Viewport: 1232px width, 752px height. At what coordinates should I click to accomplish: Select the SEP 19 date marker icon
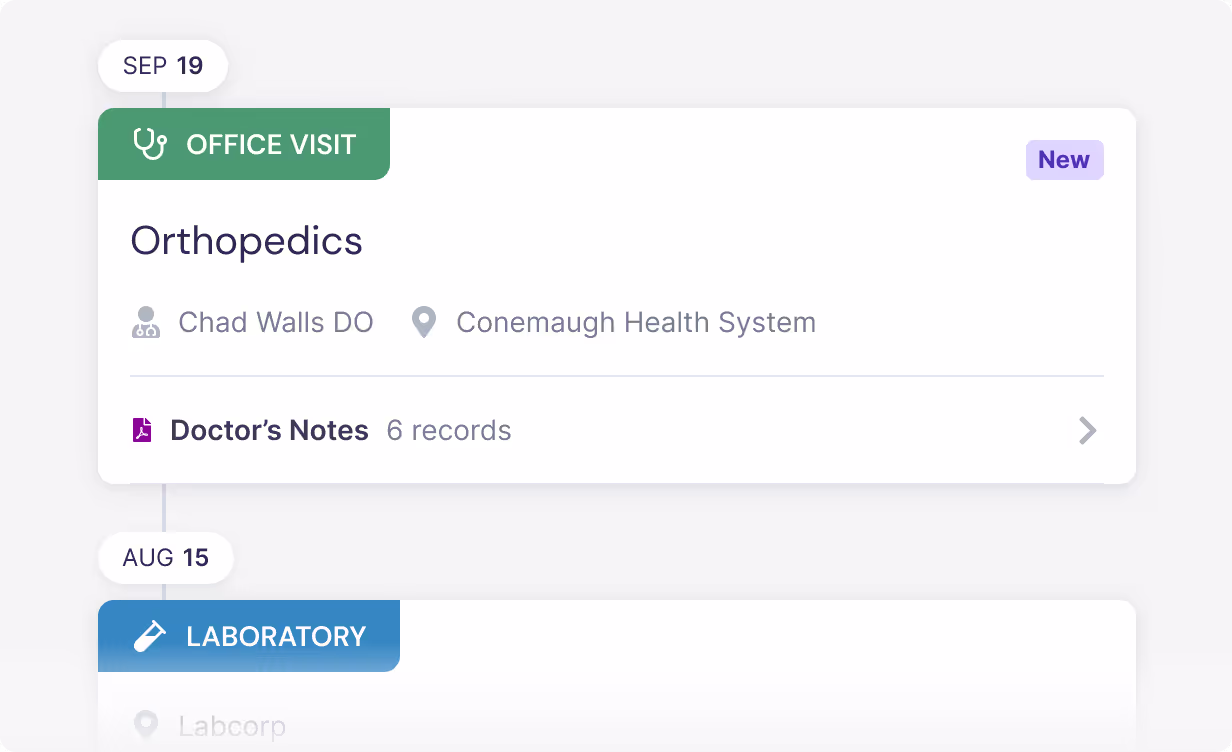click(163, 65)
